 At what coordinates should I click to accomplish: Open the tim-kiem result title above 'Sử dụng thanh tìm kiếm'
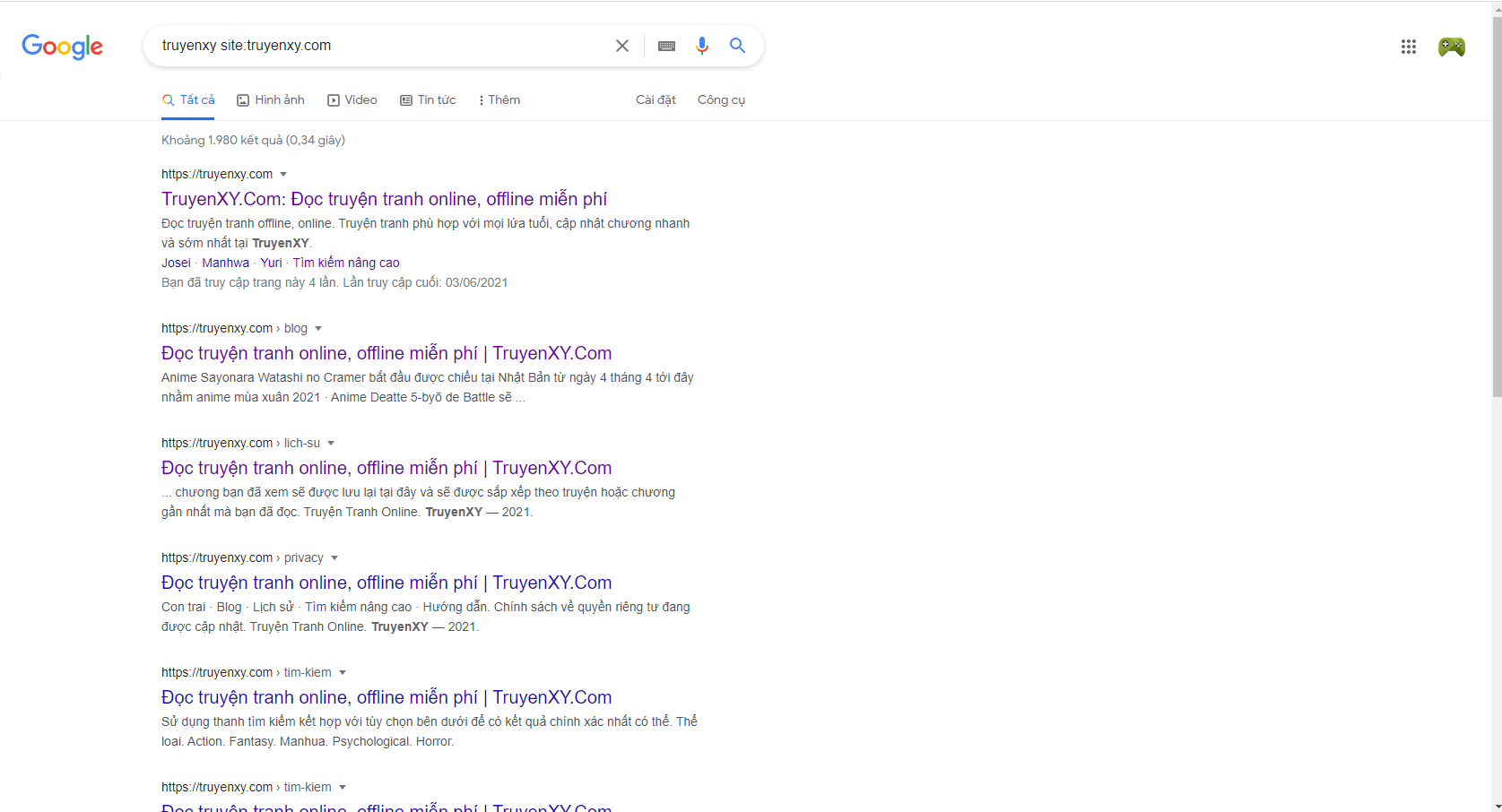(386, 697)
